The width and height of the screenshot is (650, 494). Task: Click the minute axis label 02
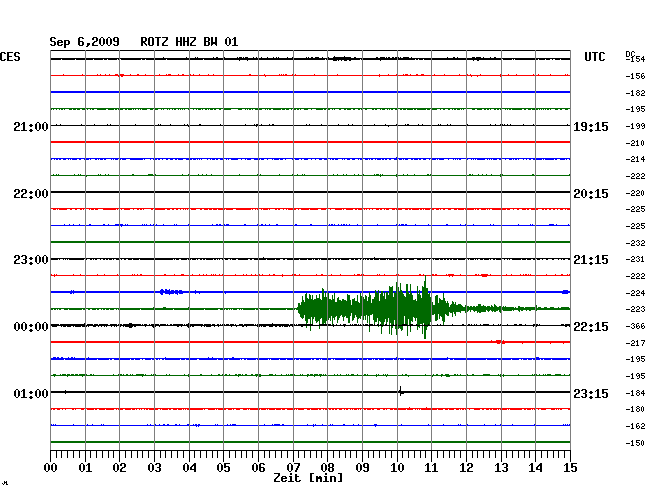click(x=119, y=467)
